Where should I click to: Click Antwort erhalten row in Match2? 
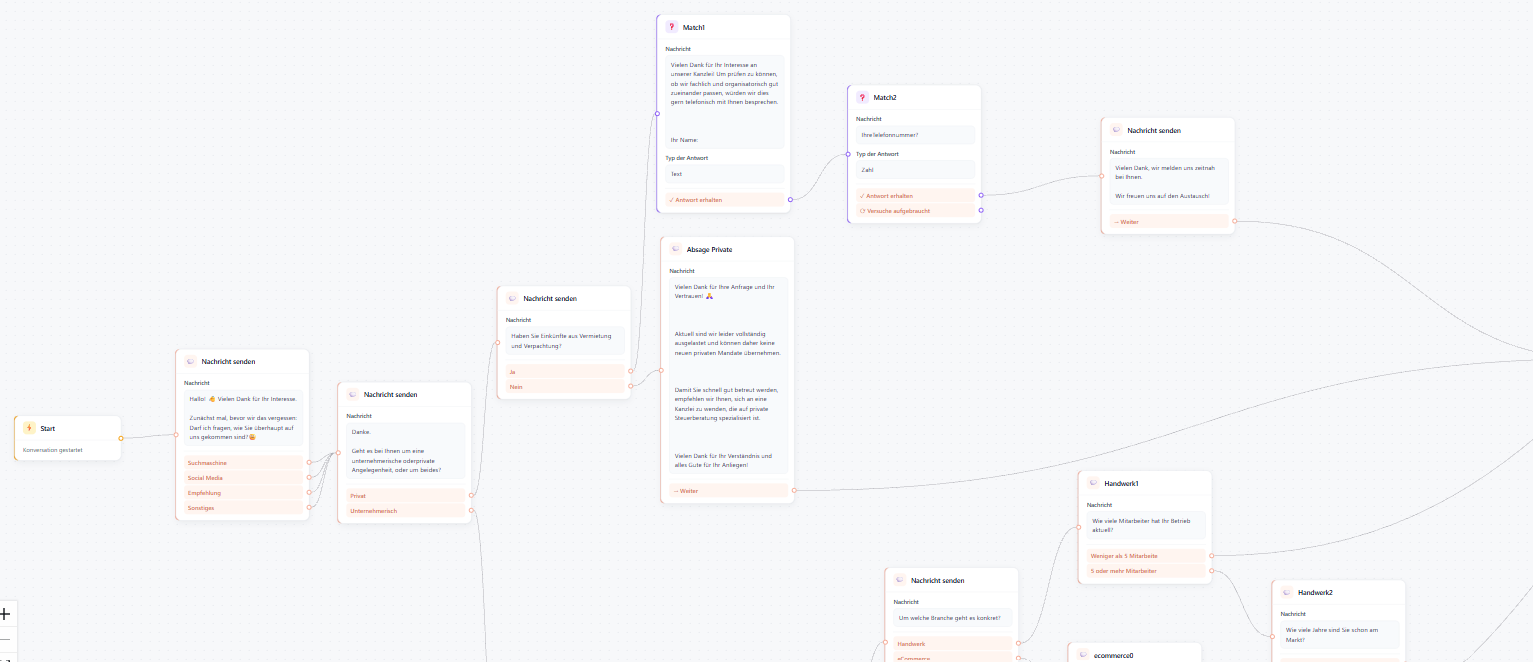(x=915, y=196)
